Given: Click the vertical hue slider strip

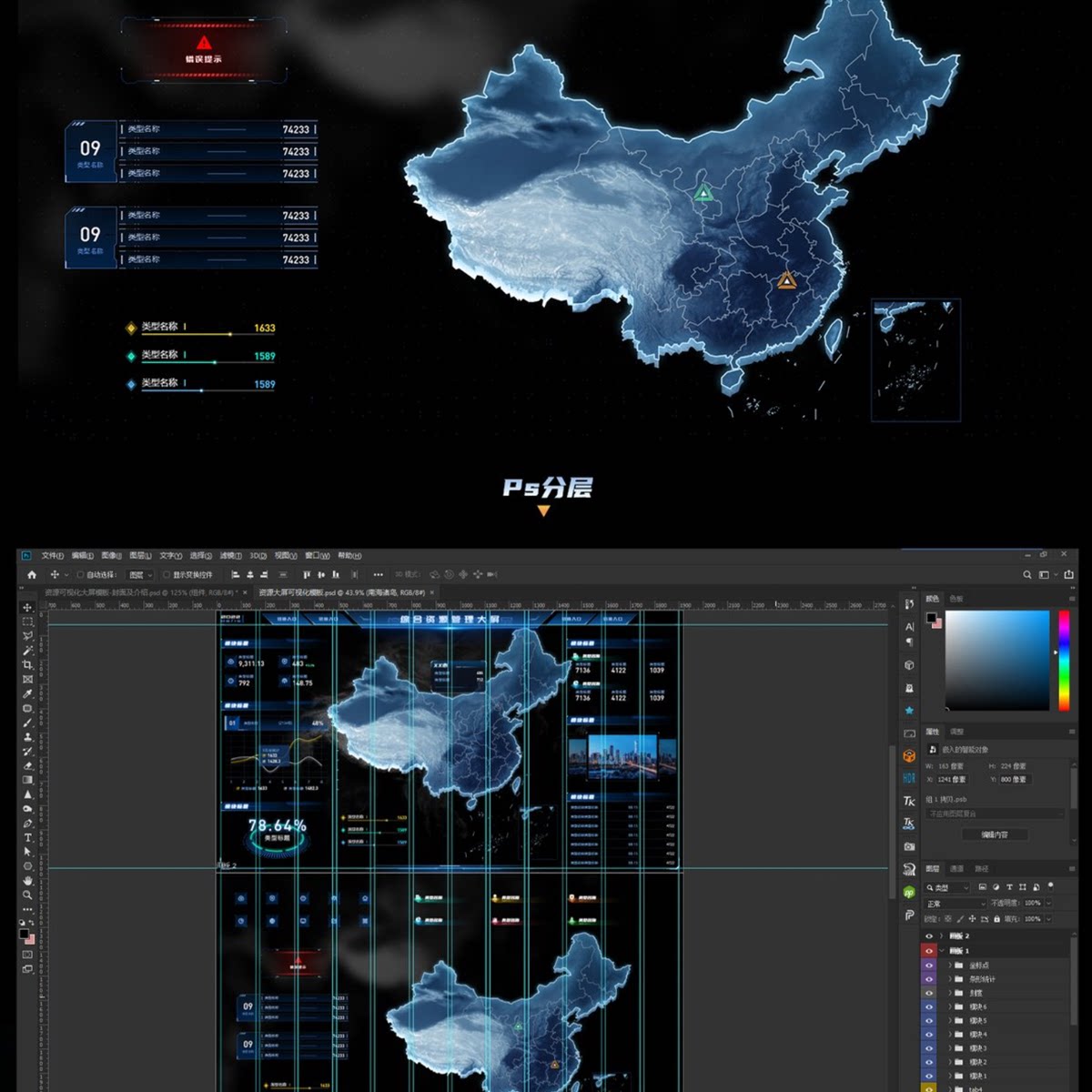Looking at the screenshot, I should click(x=1063, y=660).
